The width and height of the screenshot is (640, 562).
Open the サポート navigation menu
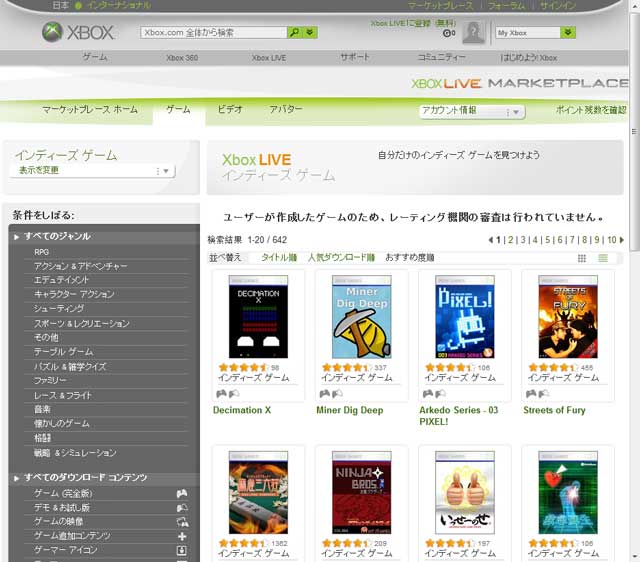[x=355, y=57]
